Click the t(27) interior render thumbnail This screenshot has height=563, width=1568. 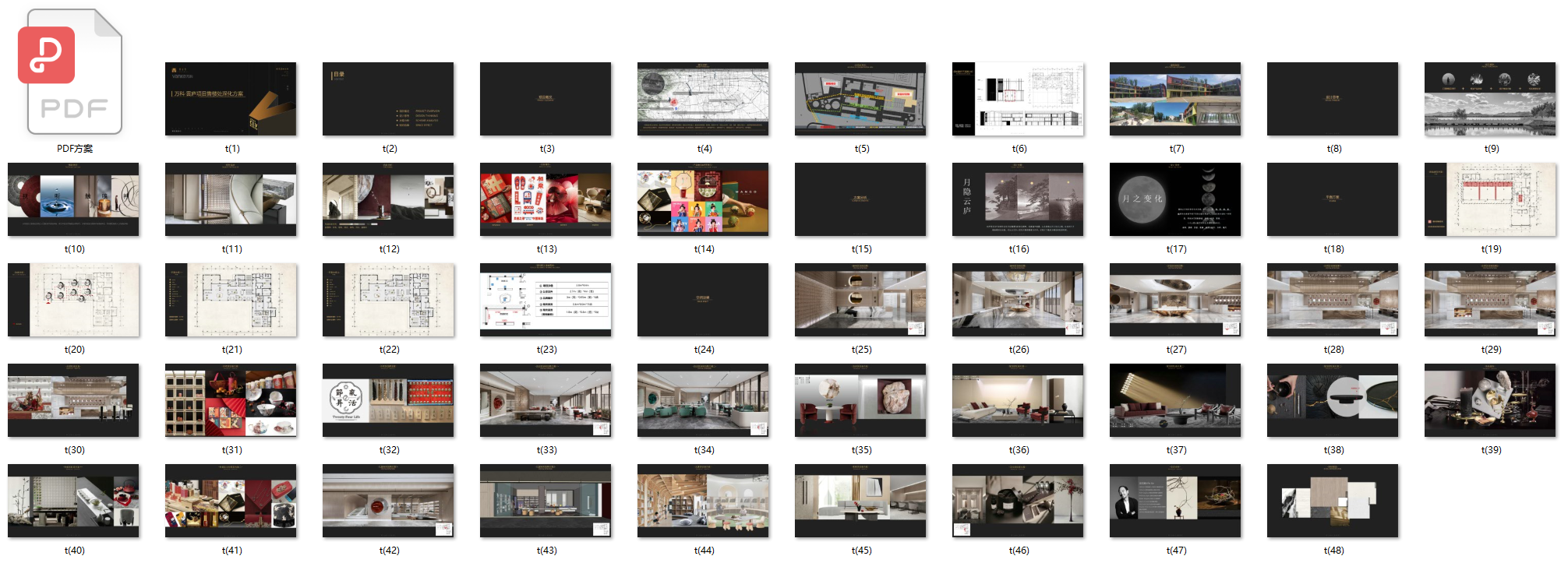[1175, 300]
